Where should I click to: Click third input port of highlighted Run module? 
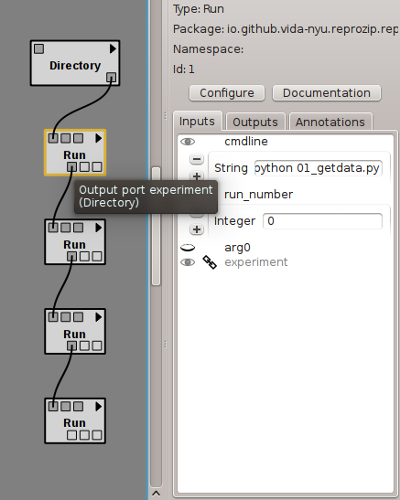point(78,138)
